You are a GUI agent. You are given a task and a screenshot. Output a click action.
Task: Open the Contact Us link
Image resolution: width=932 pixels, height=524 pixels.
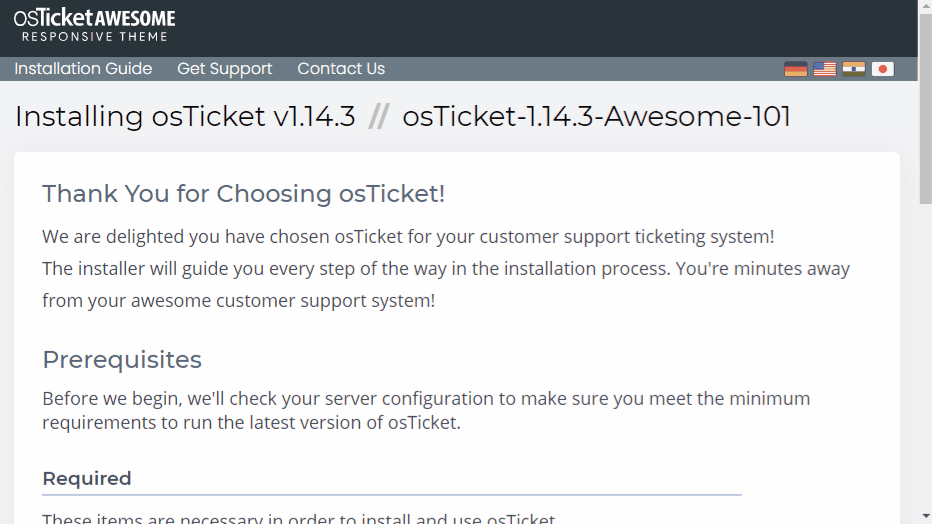[341, 69]
